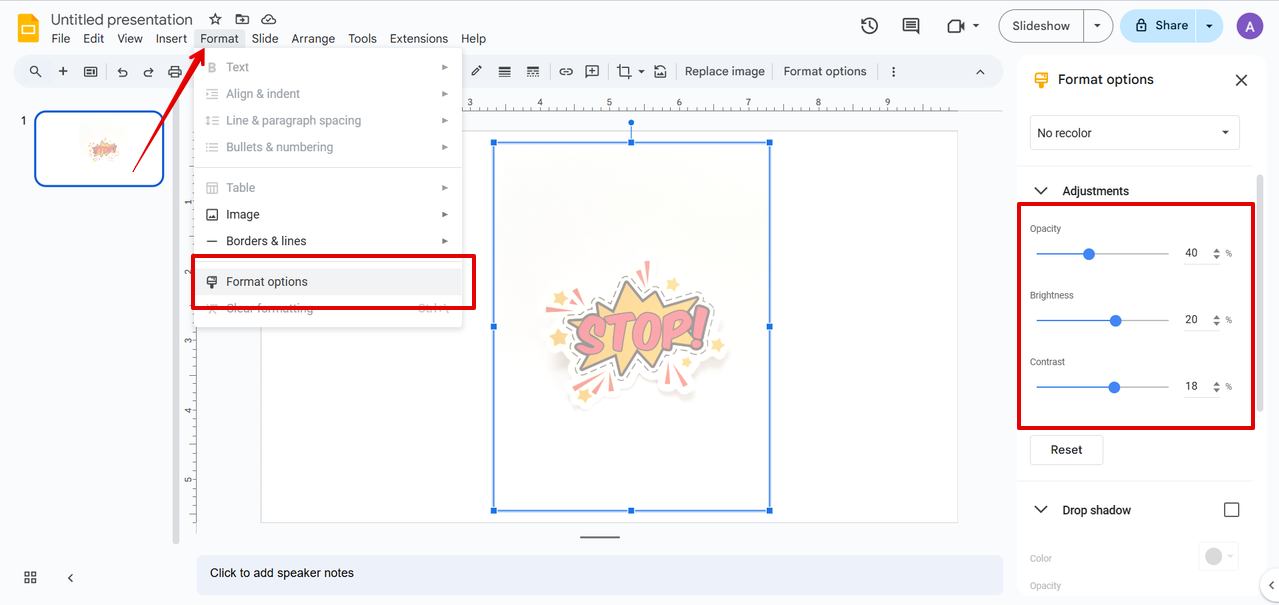Open the version history clock icon
1279x605 pixels.
tap(869, 26)
